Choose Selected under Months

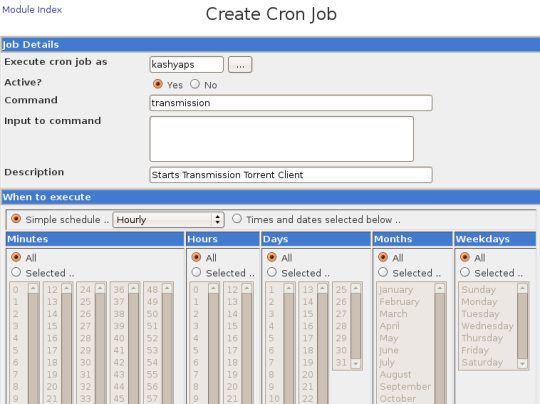(x=383, y=272)
